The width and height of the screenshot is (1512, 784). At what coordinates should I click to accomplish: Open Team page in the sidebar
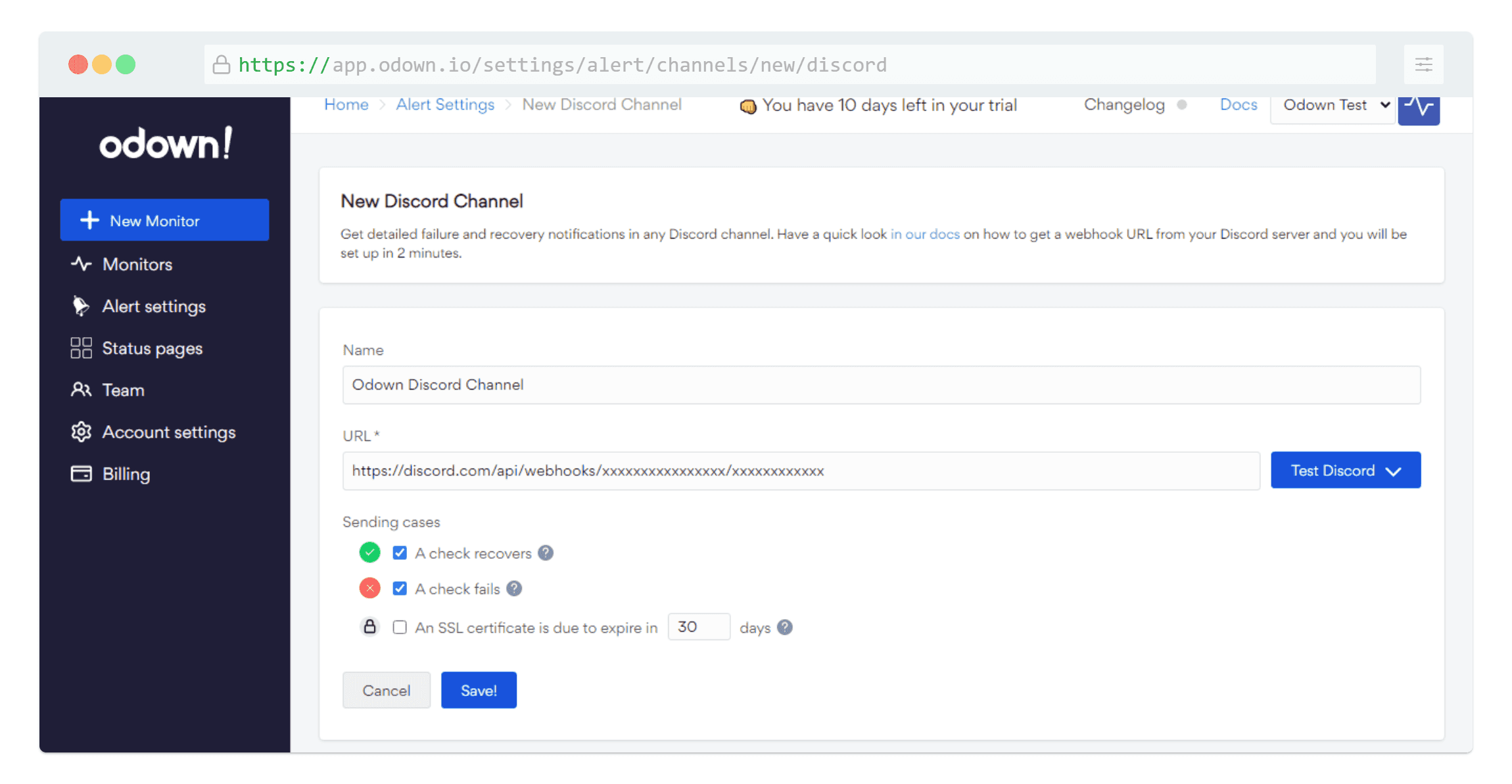click(123, 390)
